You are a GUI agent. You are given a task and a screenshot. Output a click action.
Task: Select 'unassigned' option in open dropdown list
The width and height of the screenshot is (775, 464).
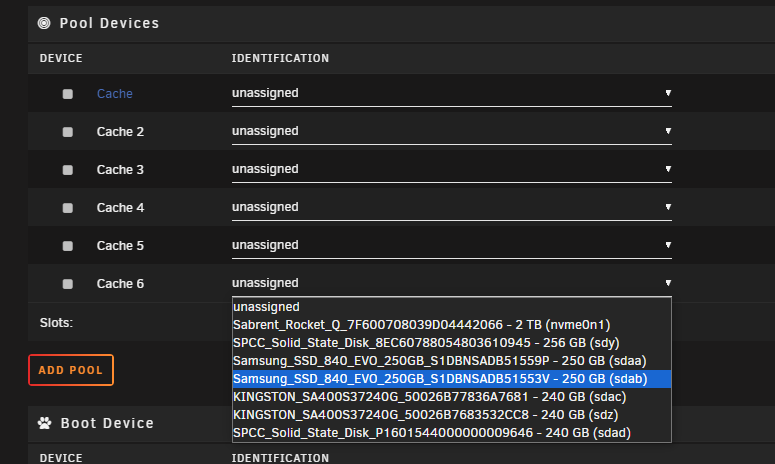452,307
